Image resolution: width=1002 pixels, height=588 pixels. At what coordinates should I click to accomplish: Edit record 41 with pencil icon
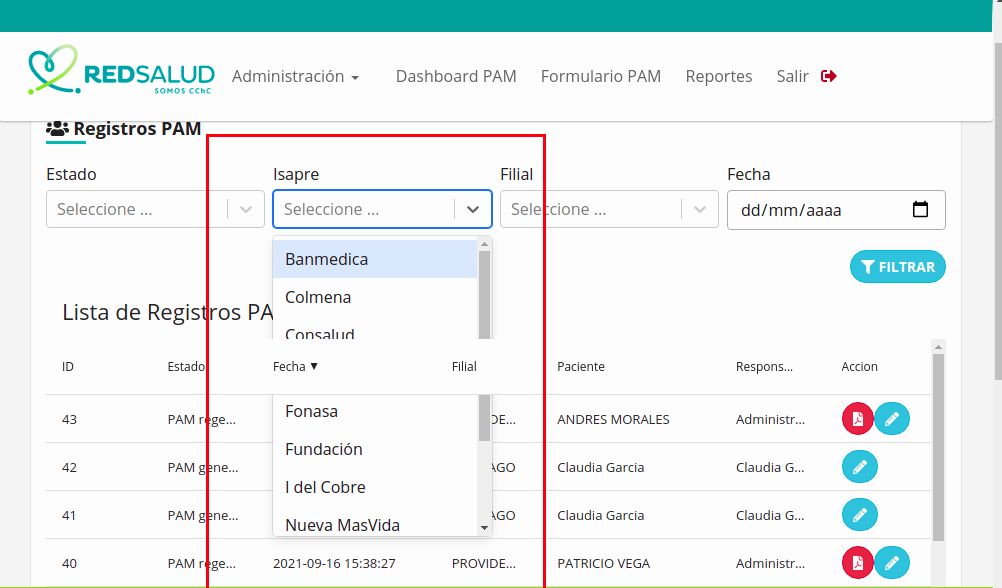[x=860, y=514]
